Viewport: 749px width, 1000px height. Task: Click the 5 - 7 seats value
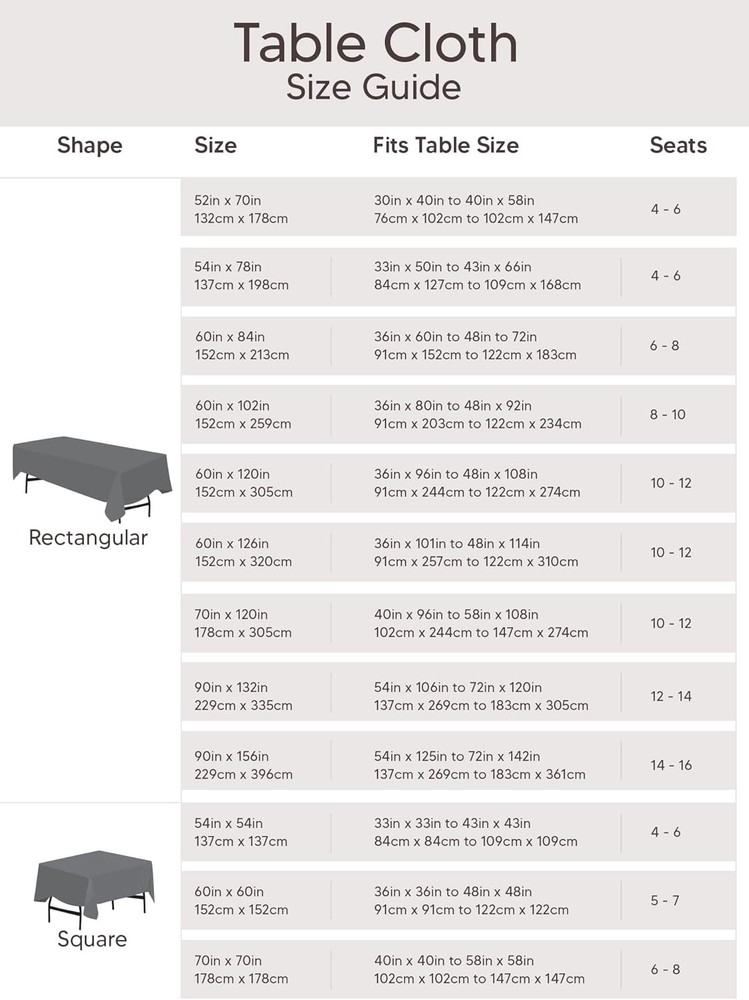click(665, 900)
